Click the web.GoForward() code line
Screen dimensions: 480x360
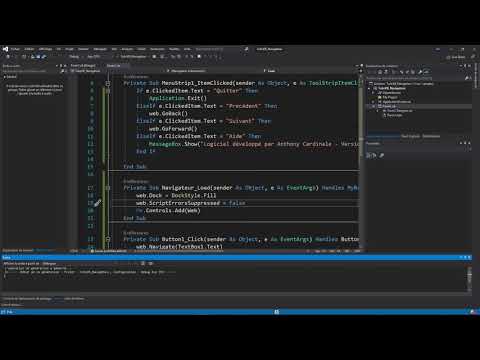click(173, 129)
